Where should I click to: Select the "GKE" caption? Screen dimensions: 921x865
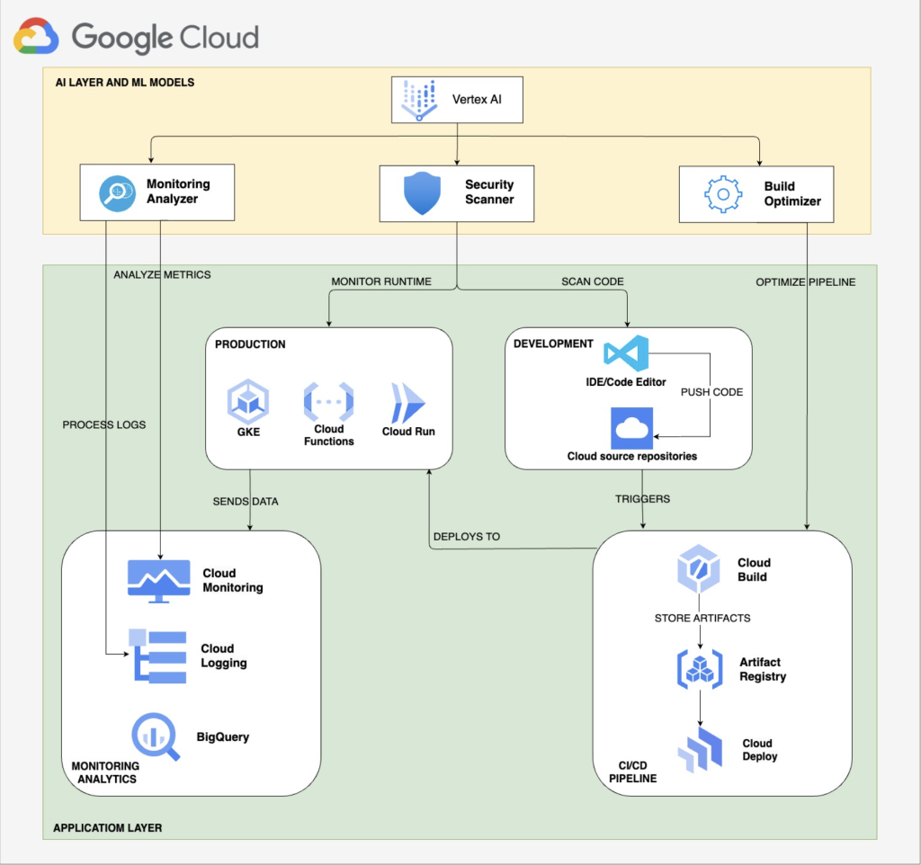click(x=248, y=432)
